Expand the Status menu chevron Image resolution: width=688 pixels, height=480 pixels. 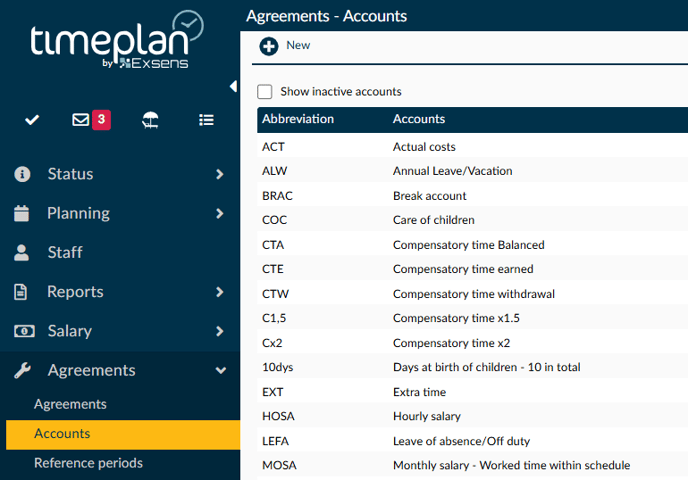[220, 174]
